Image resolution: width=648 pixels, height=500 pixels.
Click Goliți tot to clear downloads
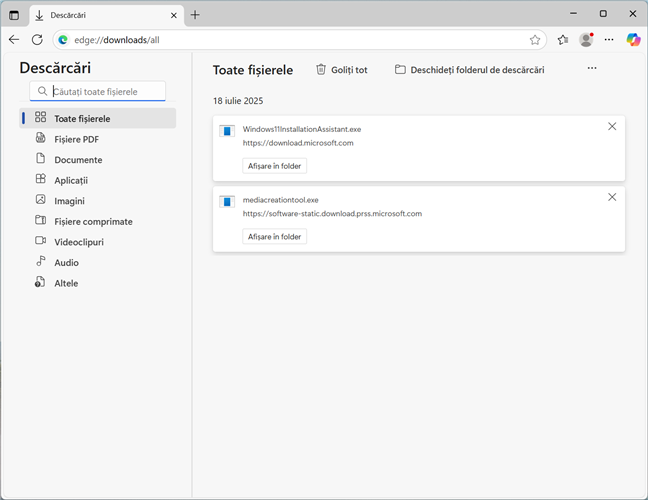(342, 70)
